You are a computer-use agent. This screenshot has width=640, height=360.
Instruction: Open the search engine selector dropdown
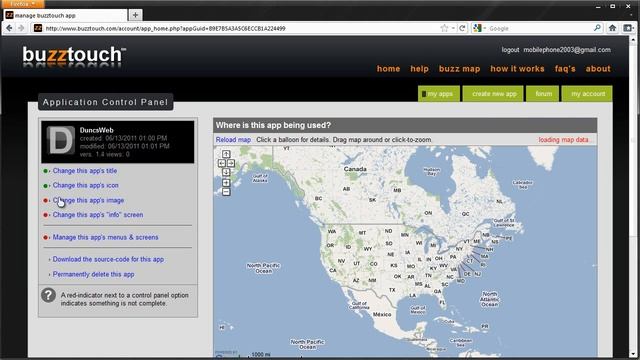click(x=479, y=28)
